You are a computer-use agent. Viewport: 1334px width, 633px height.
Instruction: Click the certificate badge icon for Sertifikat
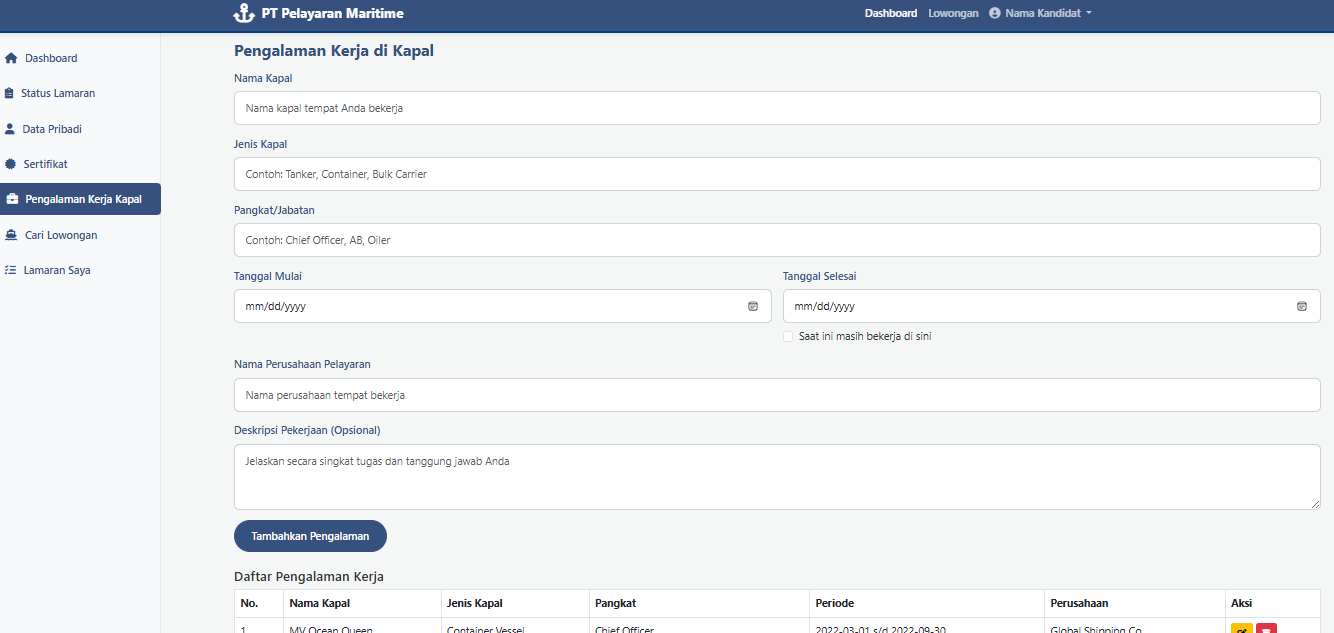point(11,164)
